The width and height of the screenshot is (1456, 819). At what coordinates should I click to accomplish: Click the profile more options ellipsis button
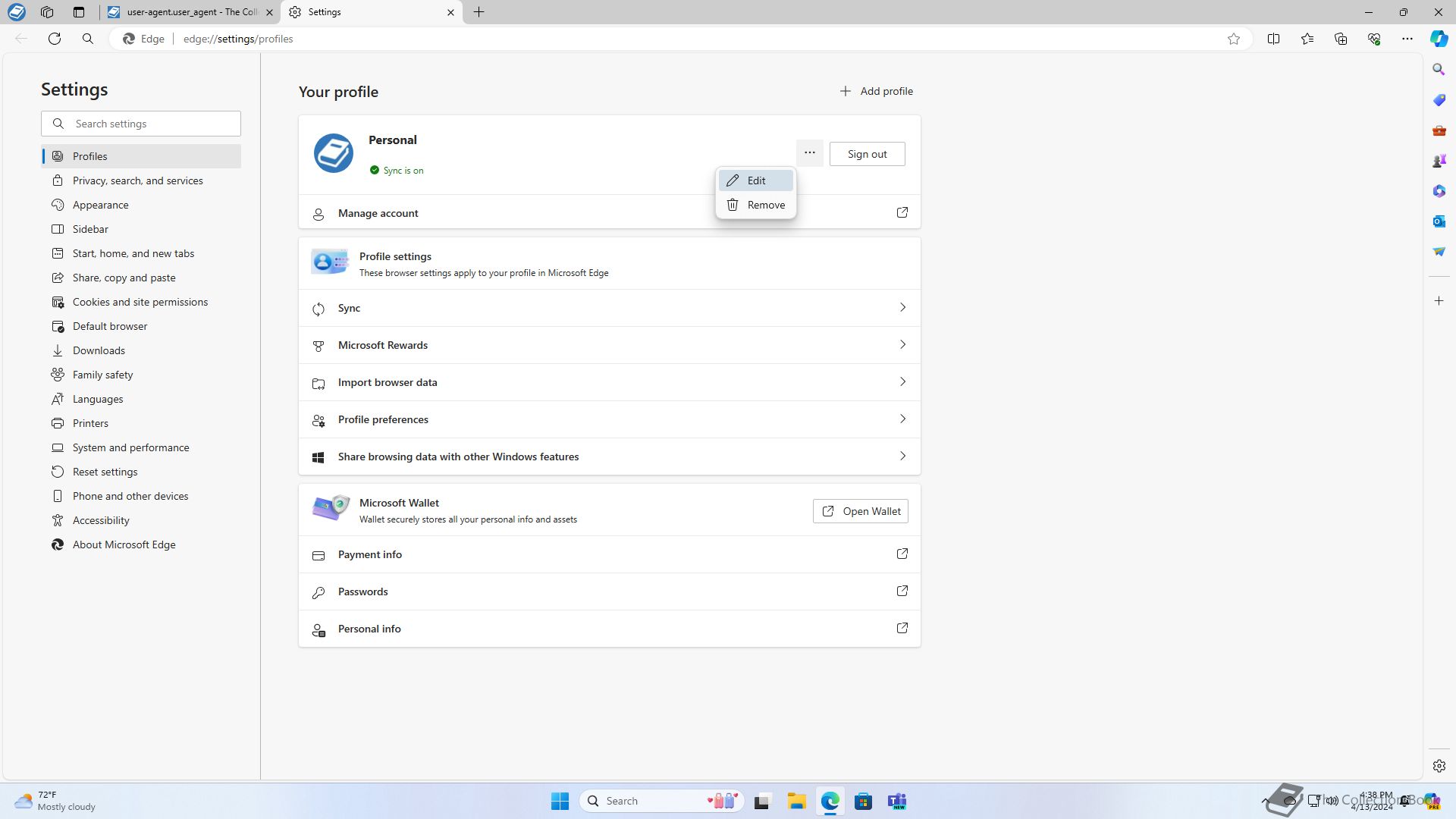[810, 152]
